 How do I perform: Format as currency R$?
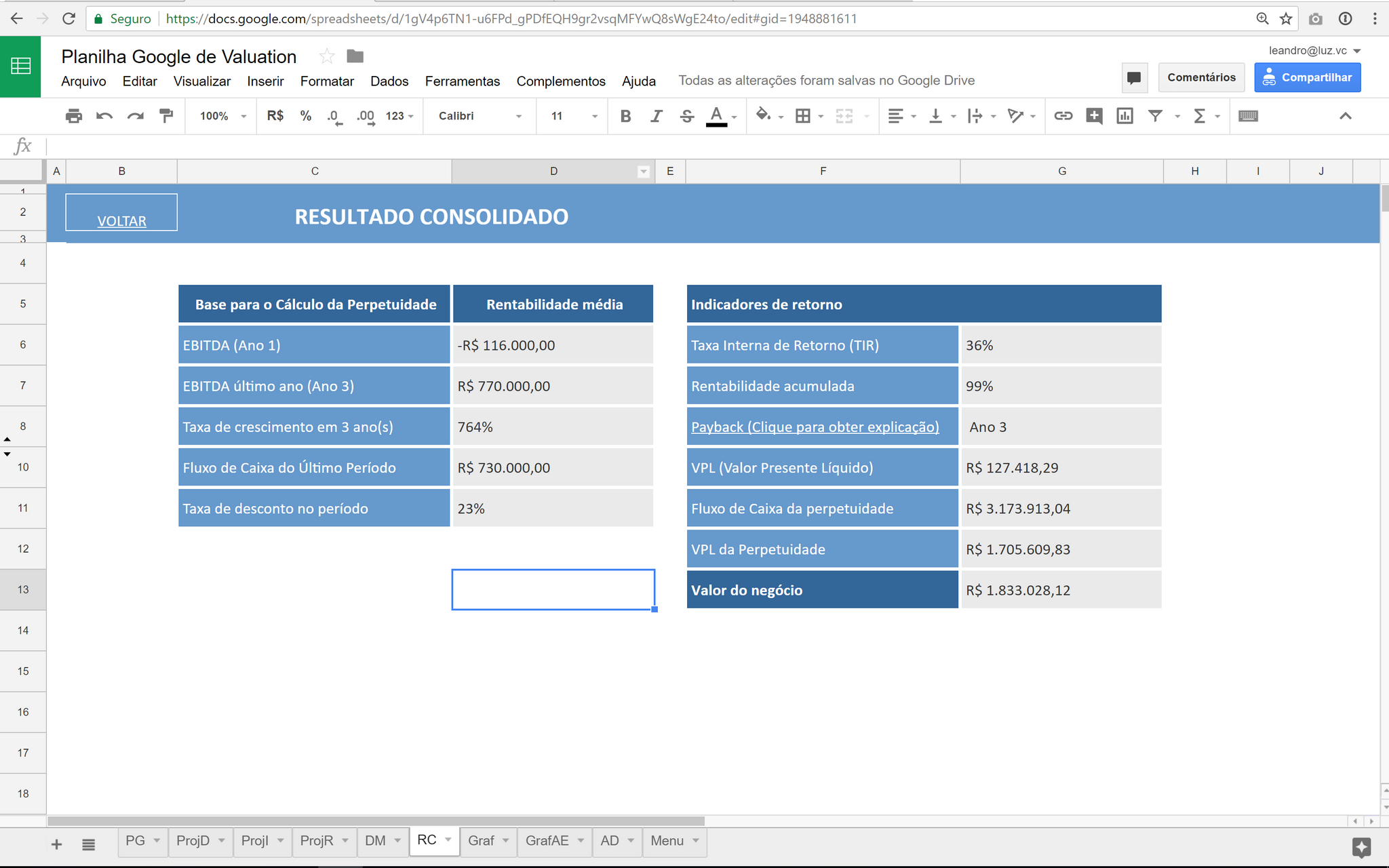pyautogui.click(x=275, y=116)
